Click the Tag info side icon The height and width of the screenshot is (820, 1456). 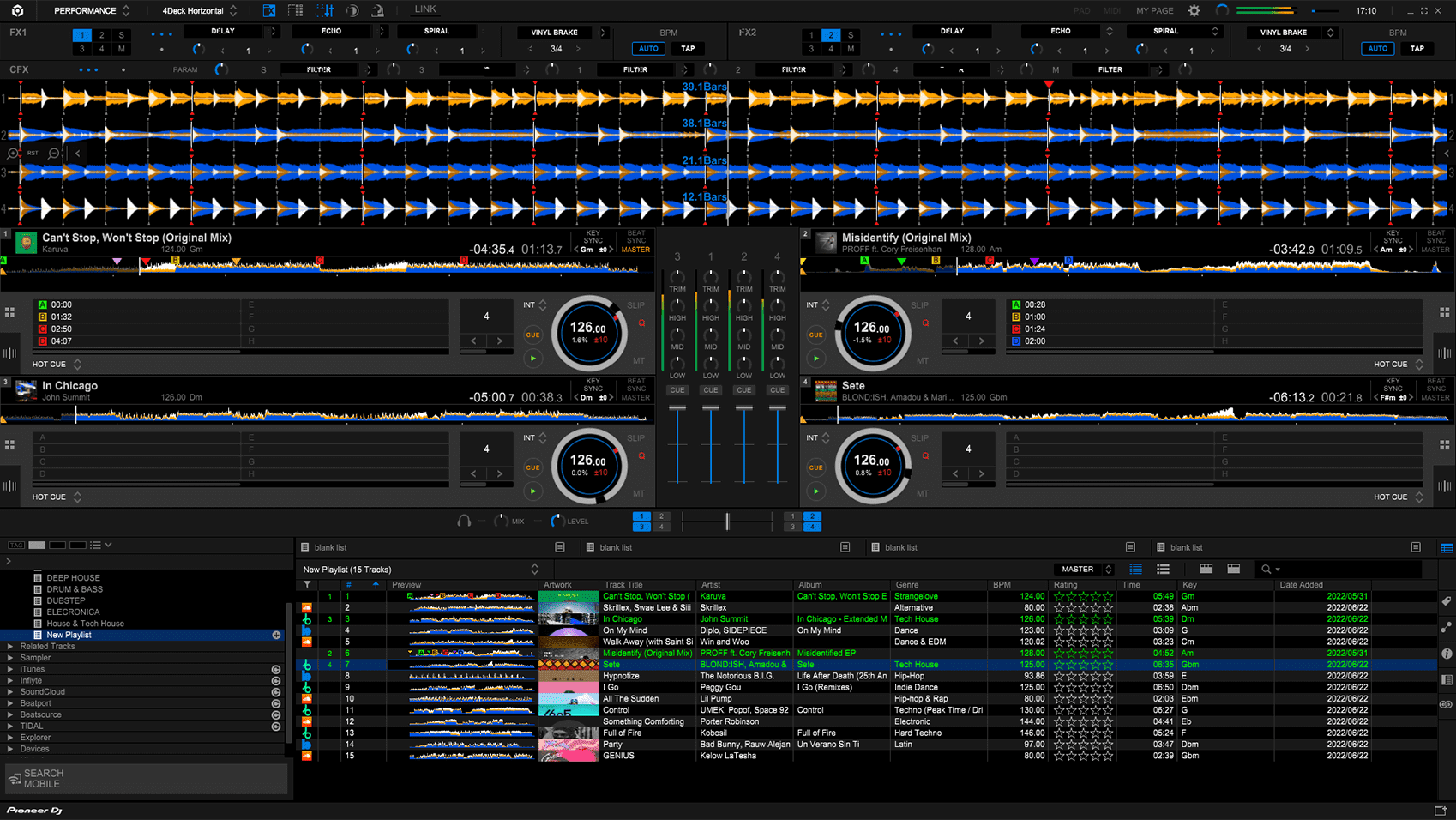1447,601
